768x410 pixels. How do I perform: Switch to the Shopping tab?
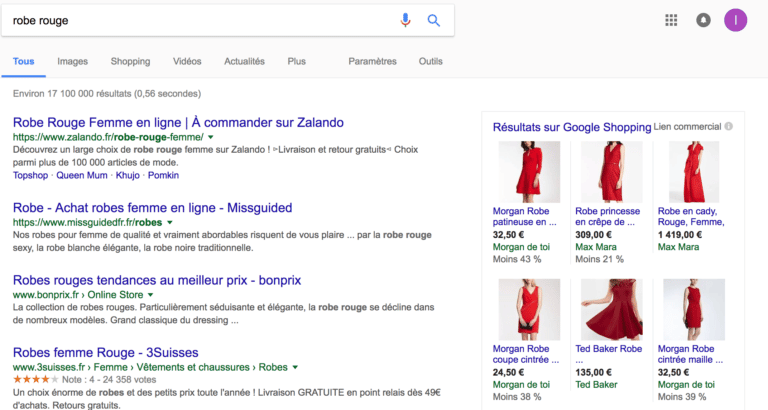pyautogui.click(x=130, y=61)
